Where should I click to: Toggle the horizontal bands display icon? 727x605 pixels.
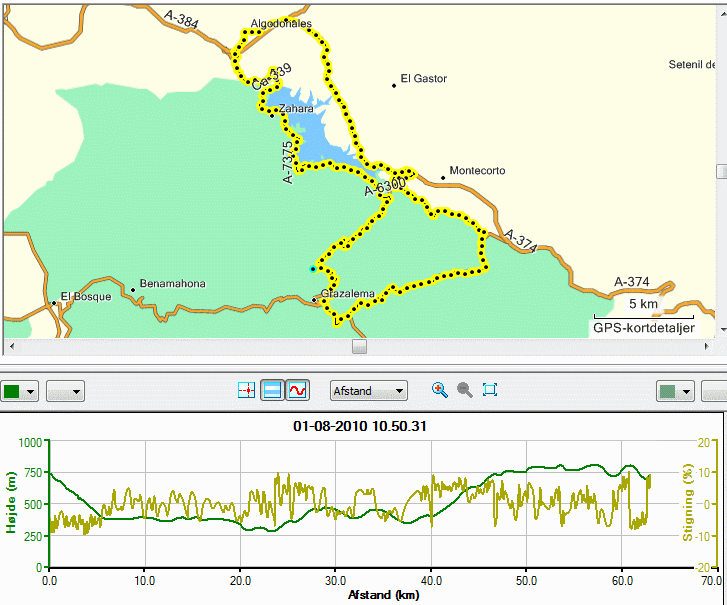click(x=272, y=390)
